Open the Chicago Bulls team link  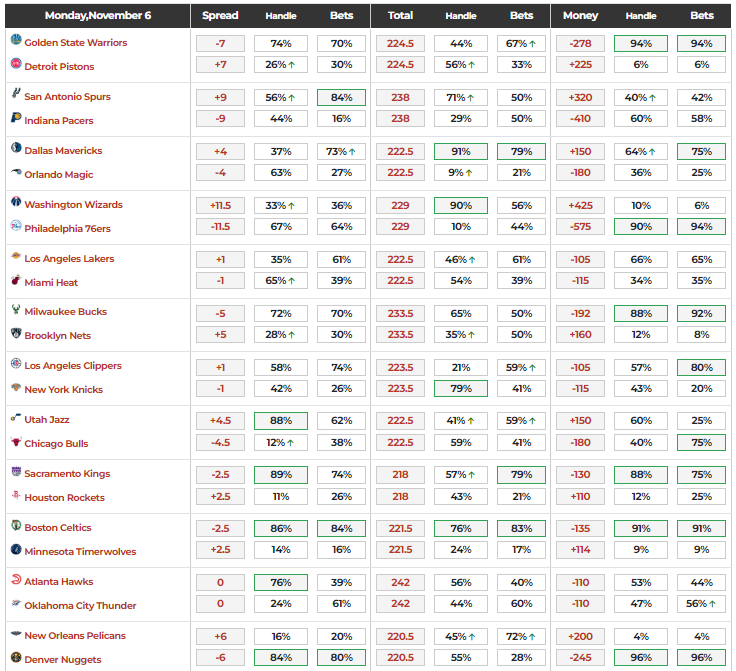[56, 443]
